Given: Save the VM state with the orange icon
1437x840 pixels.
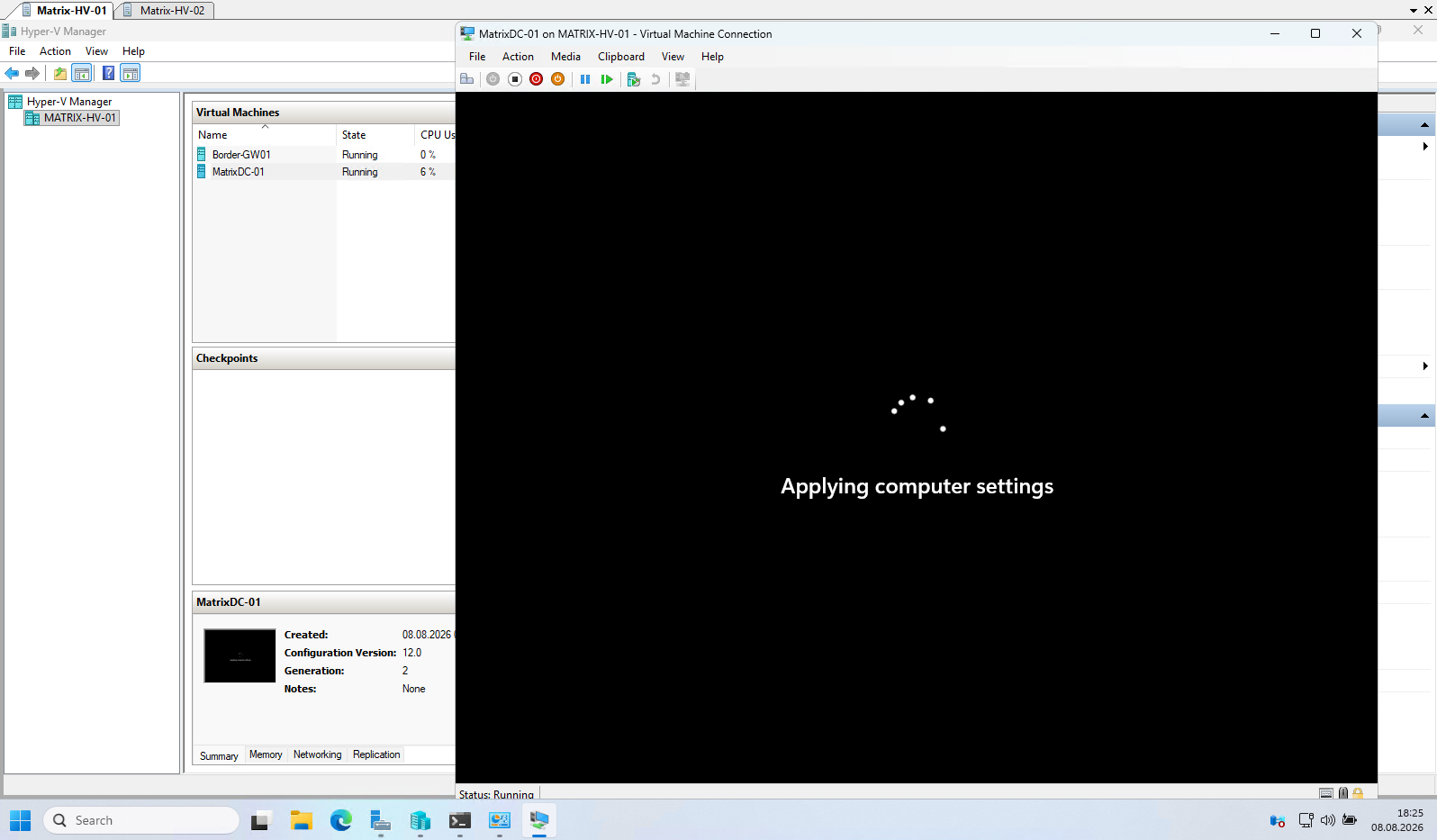Looking at the screenshot, I should (x=558, y=79).
